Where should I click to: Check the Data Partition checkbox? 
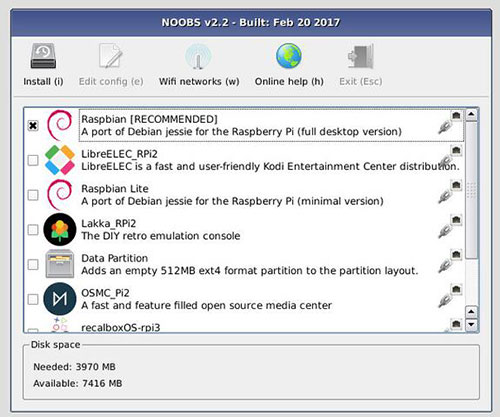(x=33, y=265)
